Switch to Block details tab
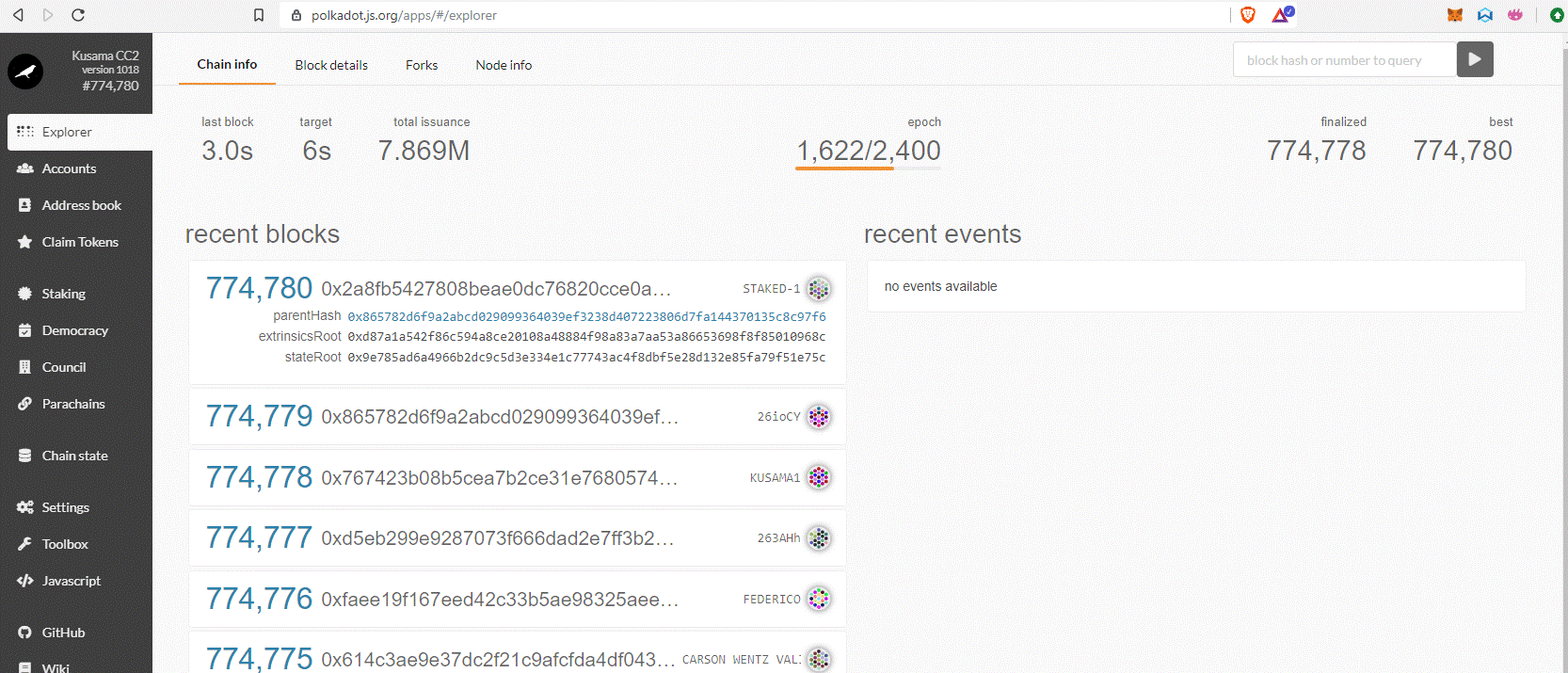 pos(331,65)
